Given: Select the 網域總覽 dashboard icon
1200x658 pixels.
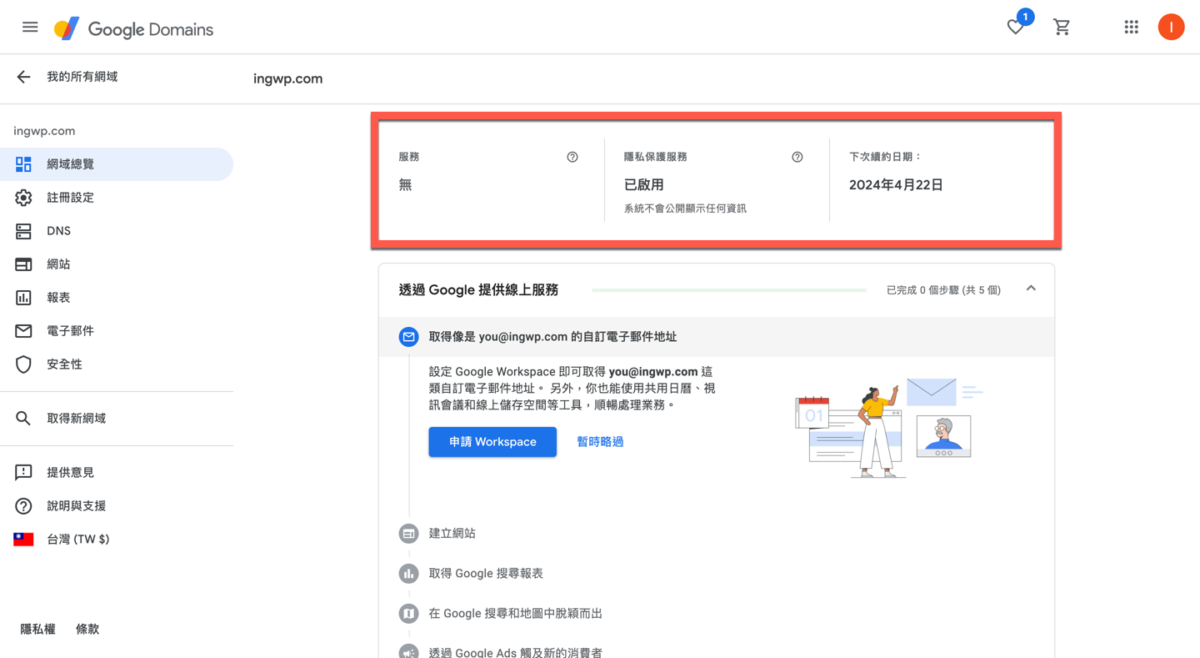Looking at the screenshot, I should [23, 164].
